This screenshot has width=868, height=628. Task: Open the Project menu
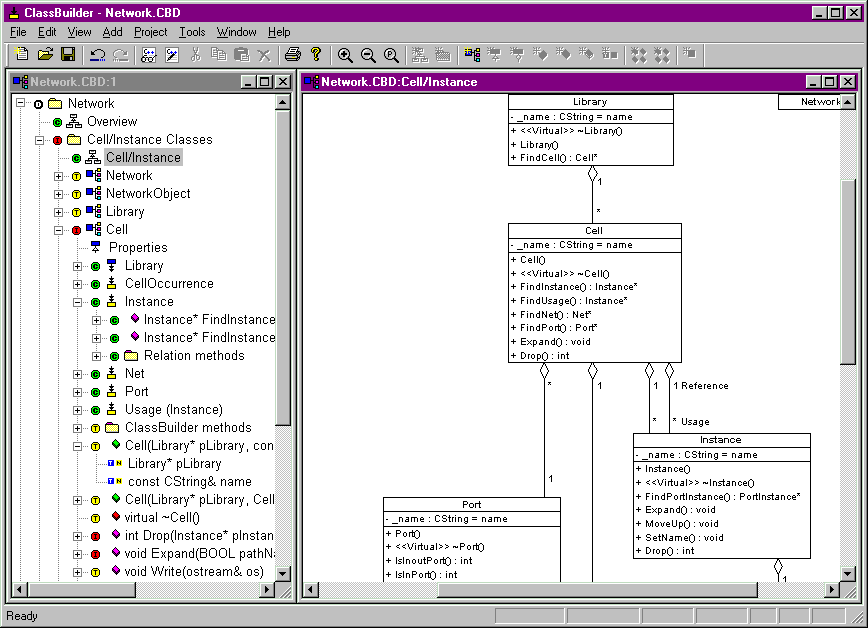[x=150, y=32]
